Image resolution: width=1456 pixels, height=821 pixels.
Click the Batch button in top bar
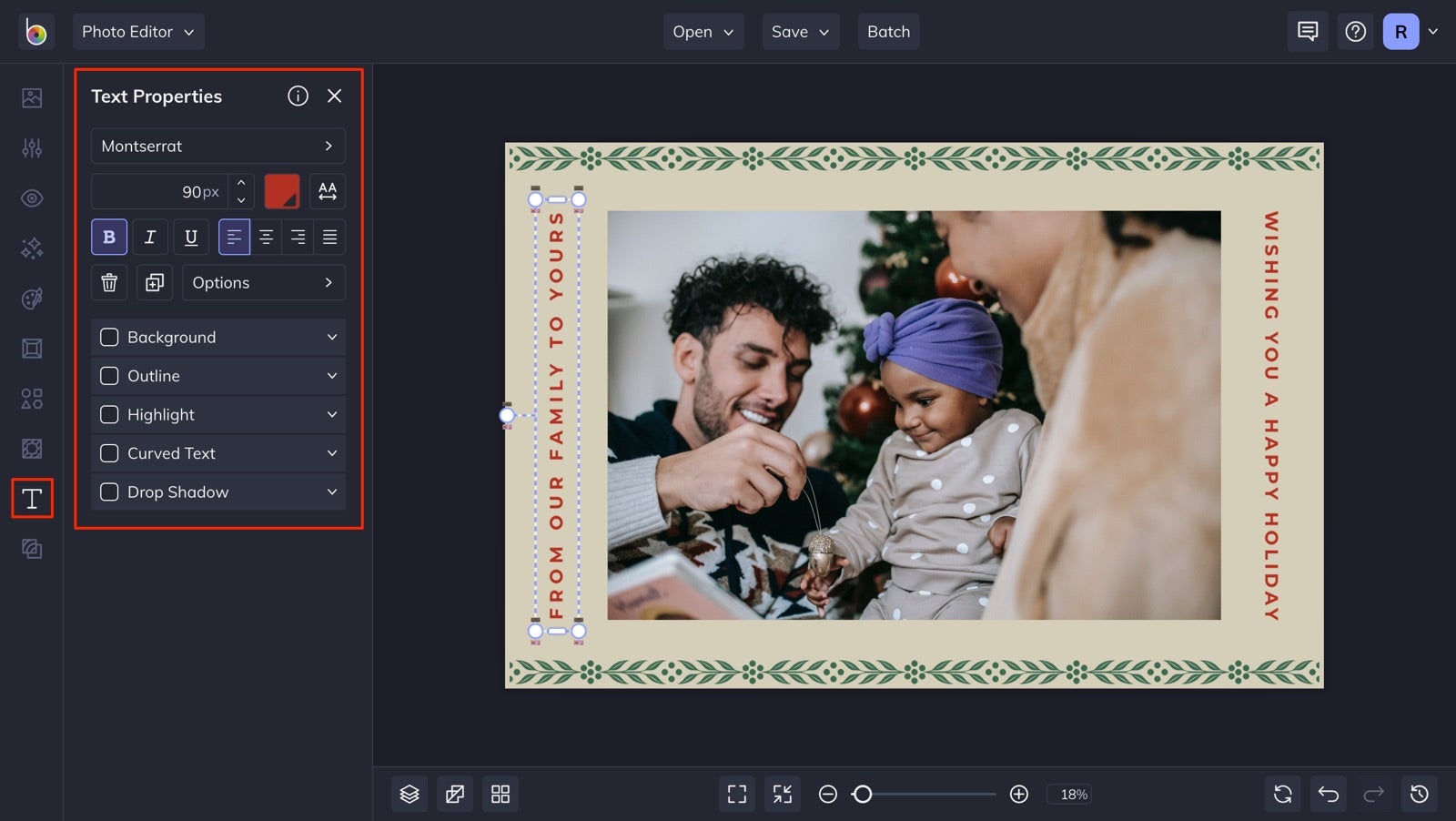888,31
